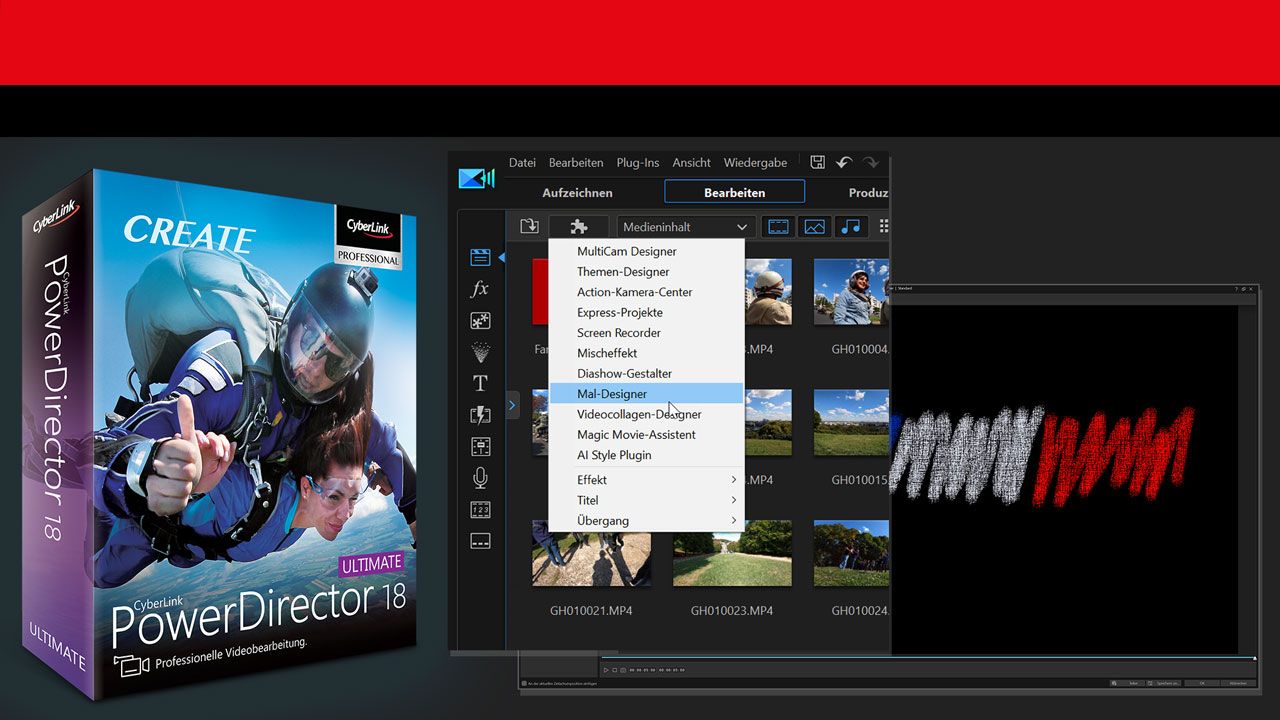Select Mal-Designer from the plugin menu
1280x720 pixels.
(x=611, y=393)
